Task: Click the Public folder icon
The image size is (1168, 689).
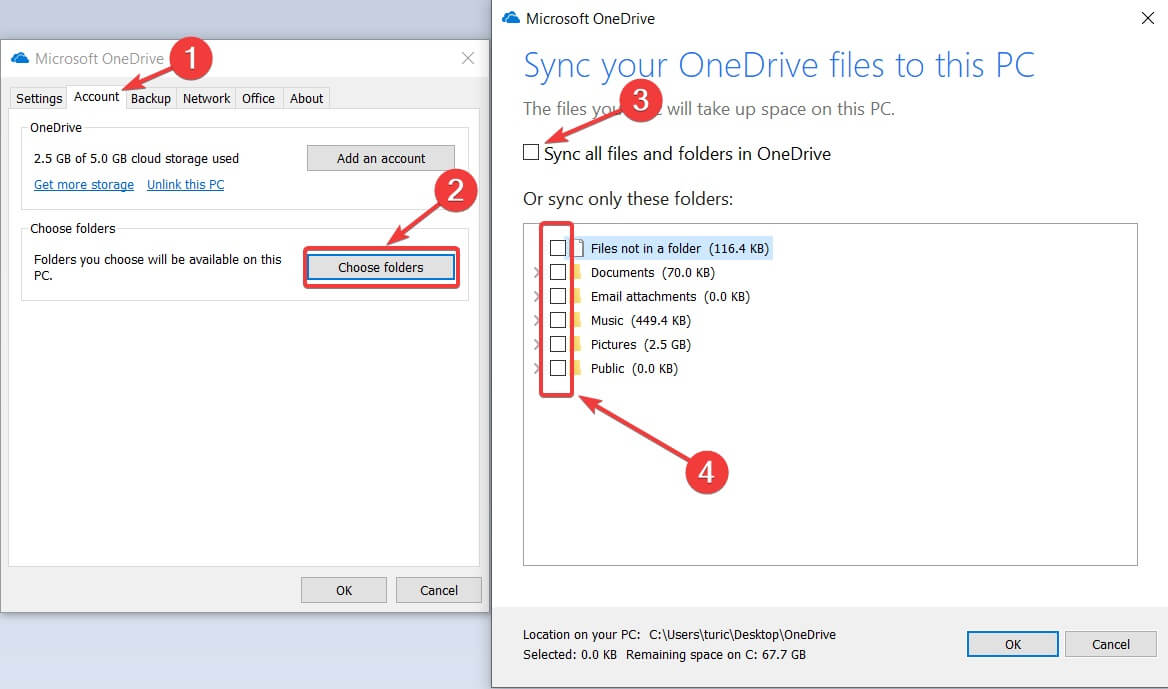Action: tap(577, 368)
